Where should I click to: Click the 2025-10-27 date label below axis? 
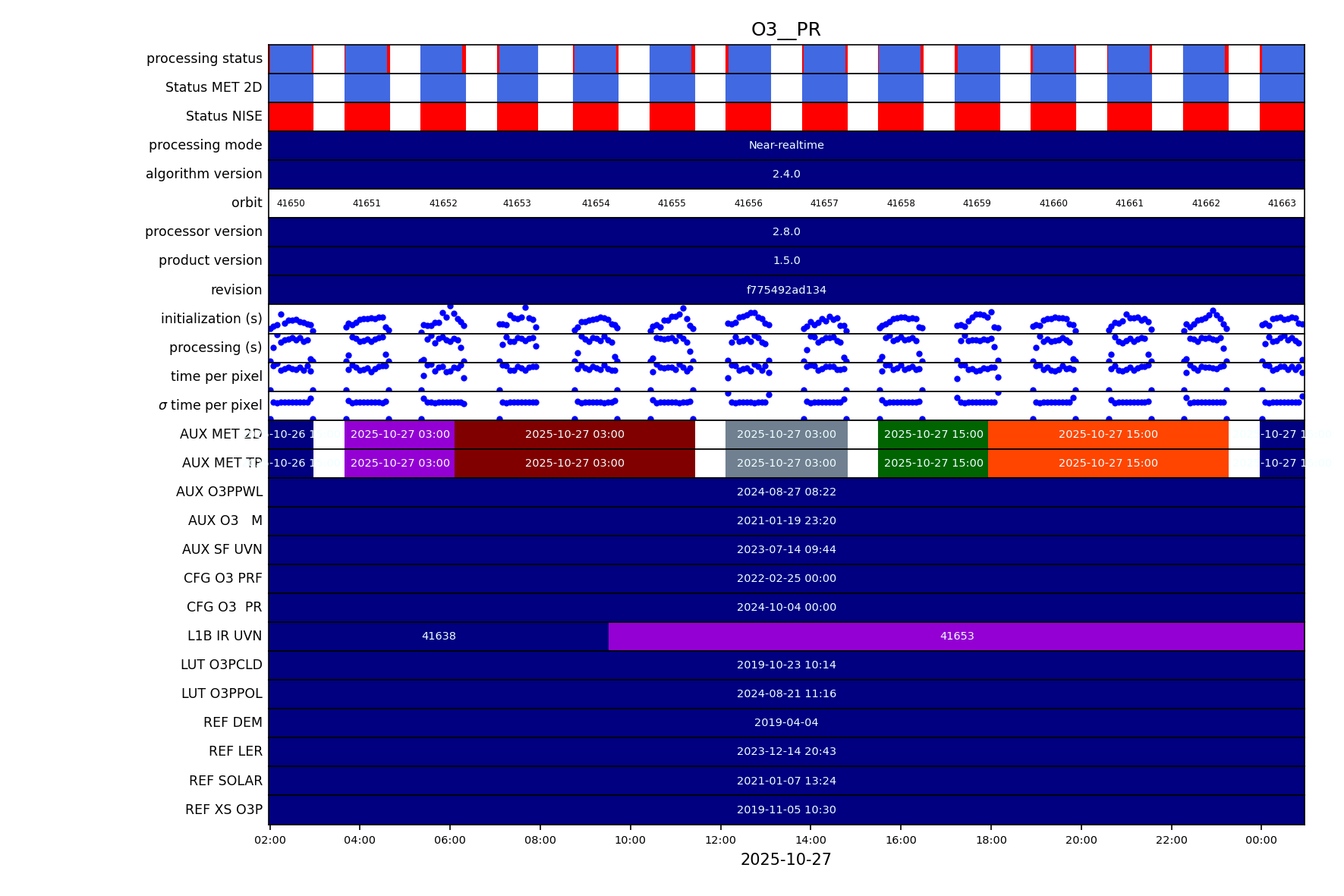(785, 860)
